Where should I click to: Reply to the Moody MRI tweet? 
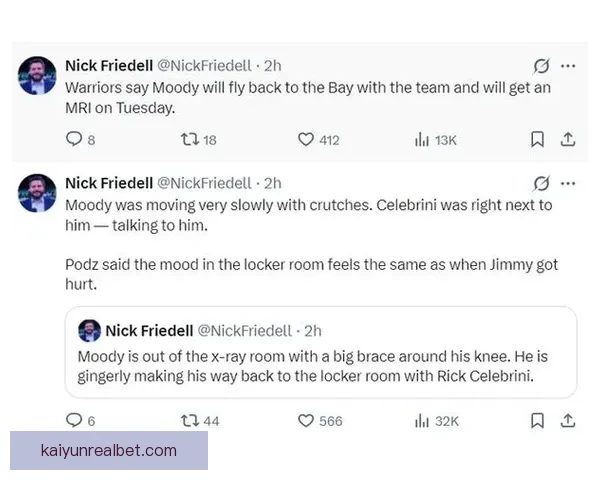[x=73, y=140]
